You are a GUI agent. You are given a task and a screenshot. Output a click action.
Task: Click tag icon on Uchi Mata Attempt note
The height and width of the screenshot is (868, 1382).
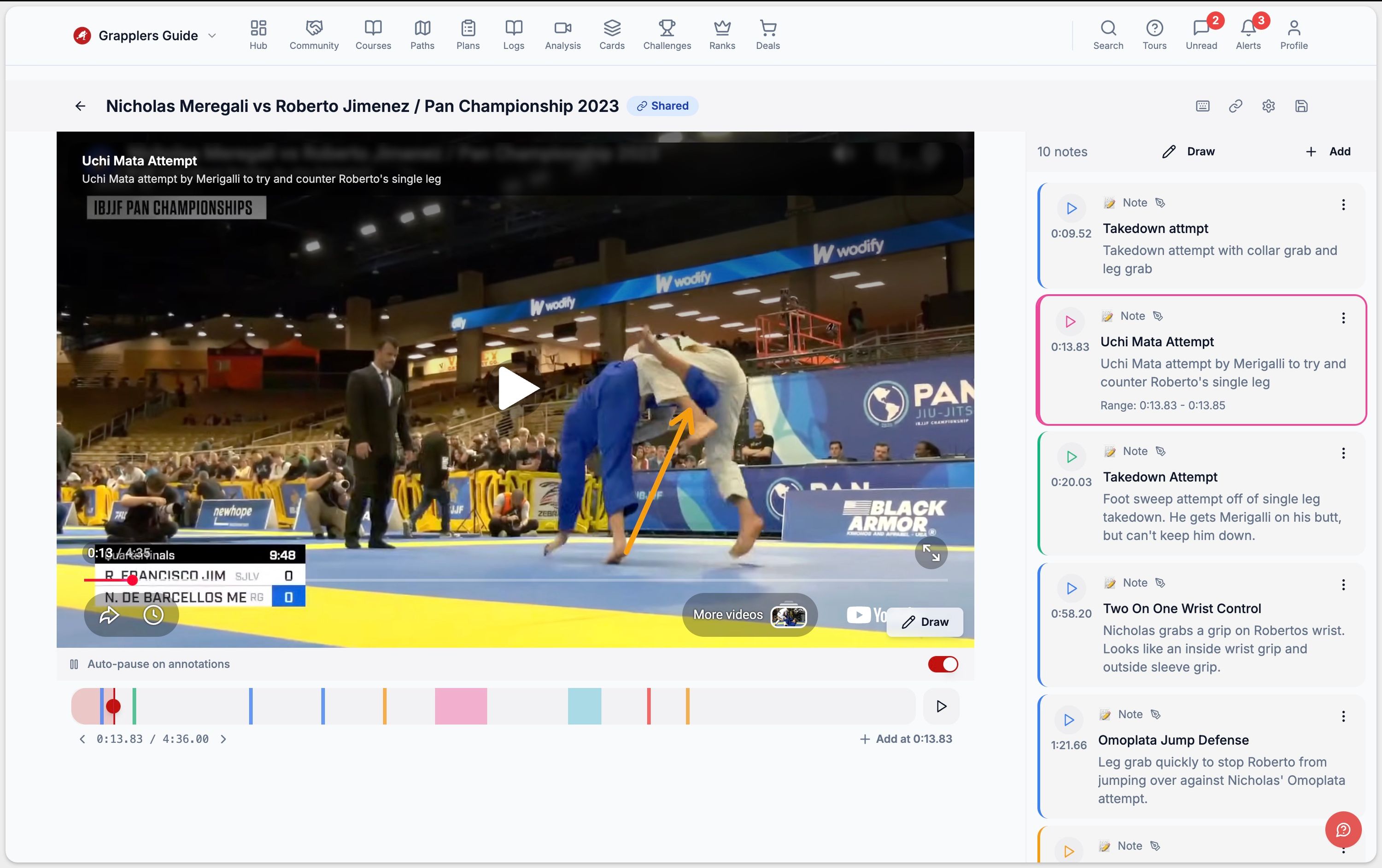click(x=1158, y=315)
